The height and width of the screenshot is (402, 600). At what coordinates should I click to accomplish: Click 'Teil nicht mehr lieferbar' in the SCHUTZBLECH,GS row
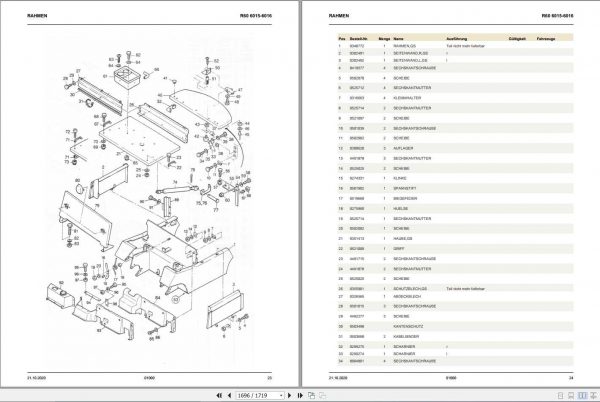(x=465, y=289)
